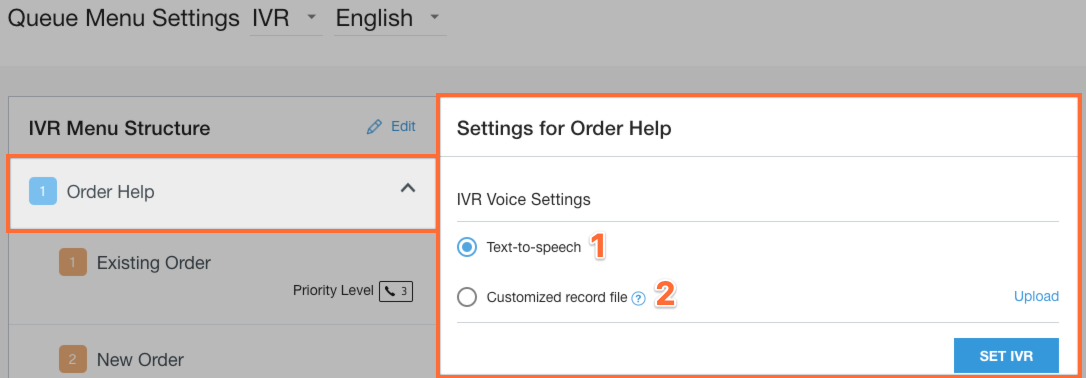The width and height of the screenshot is (1086, 378).
Task: Click the pencil Edit icon
Action: pyautogui.click(x=374, y=127)
